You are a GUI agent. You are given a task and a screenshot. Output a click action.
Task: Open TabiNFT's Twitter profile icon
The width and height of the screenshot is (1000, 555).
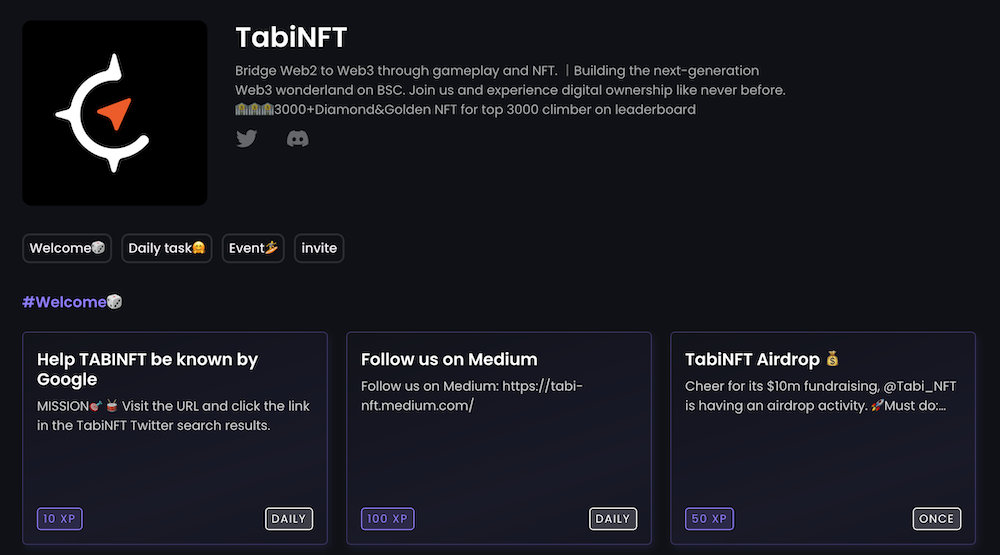246,139
